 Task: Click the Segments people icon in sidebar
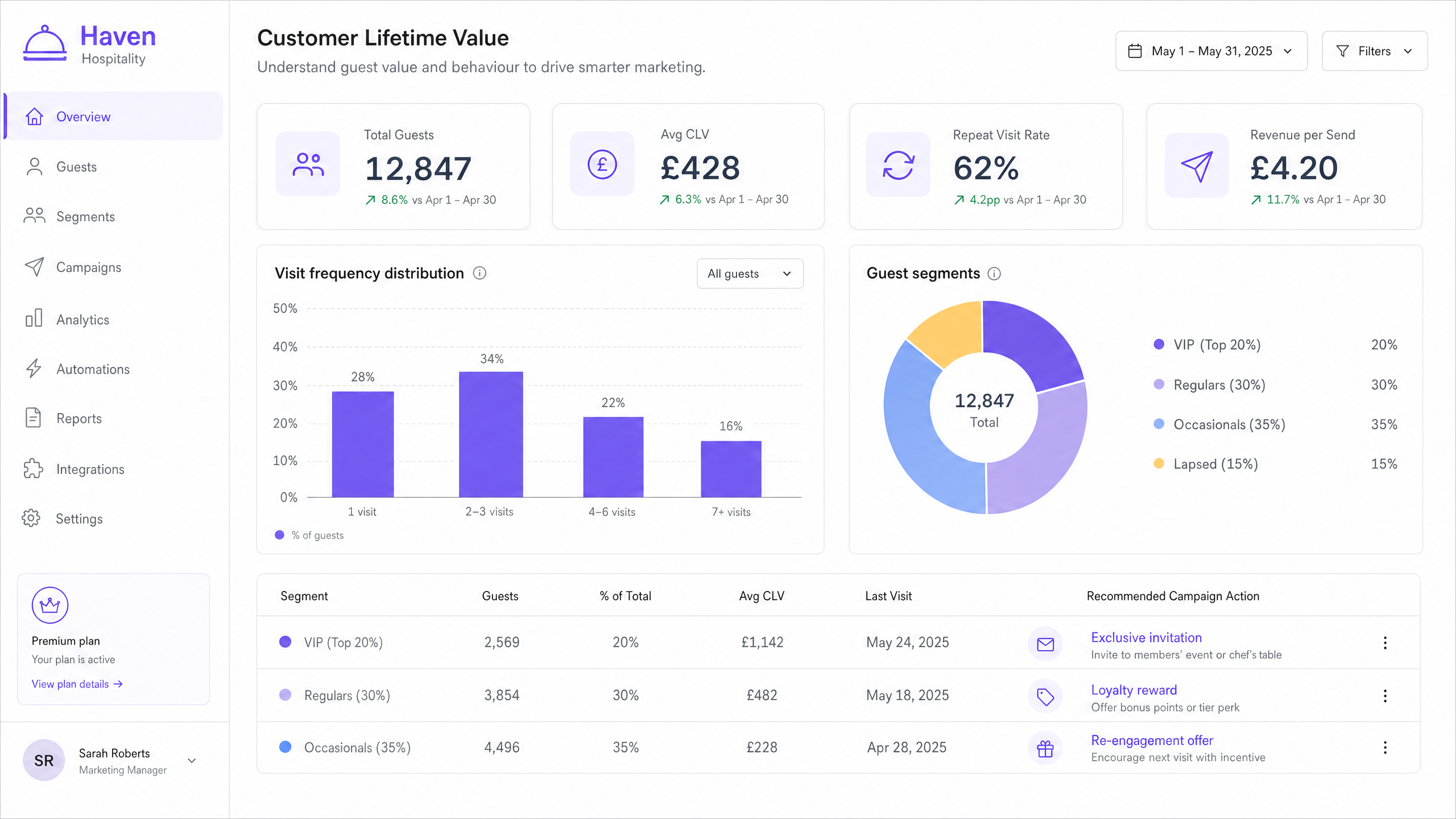[34, 216]
